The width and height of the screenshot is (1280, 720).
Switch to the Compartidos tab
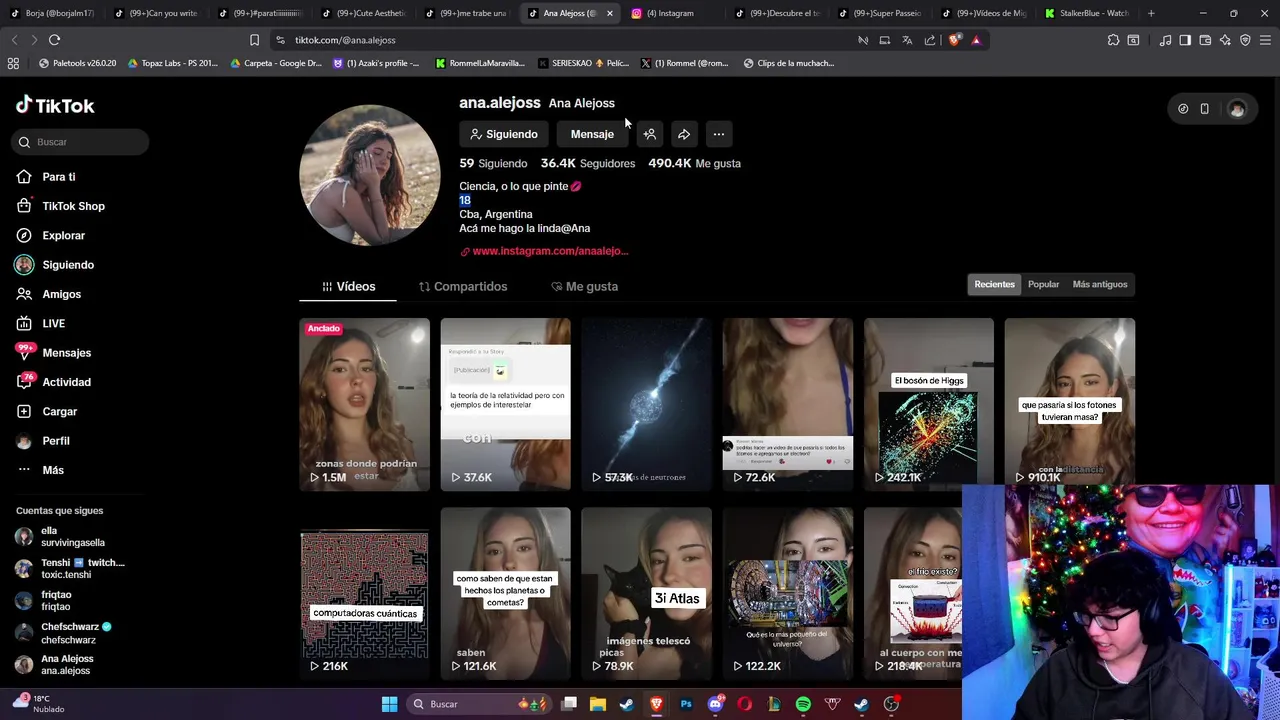(463, 287)
